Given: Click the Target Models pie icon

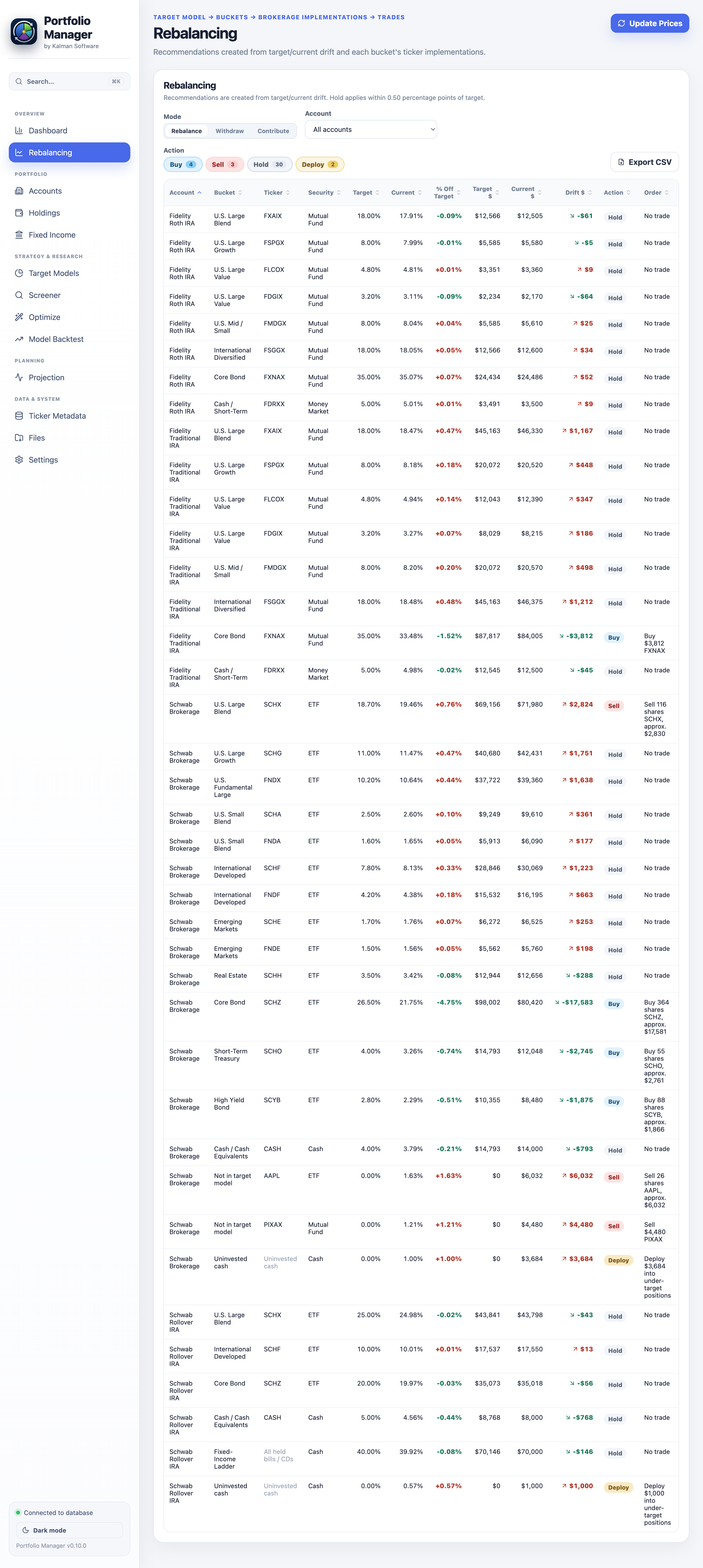Looking at the screenshot, I should click(19, 273).
